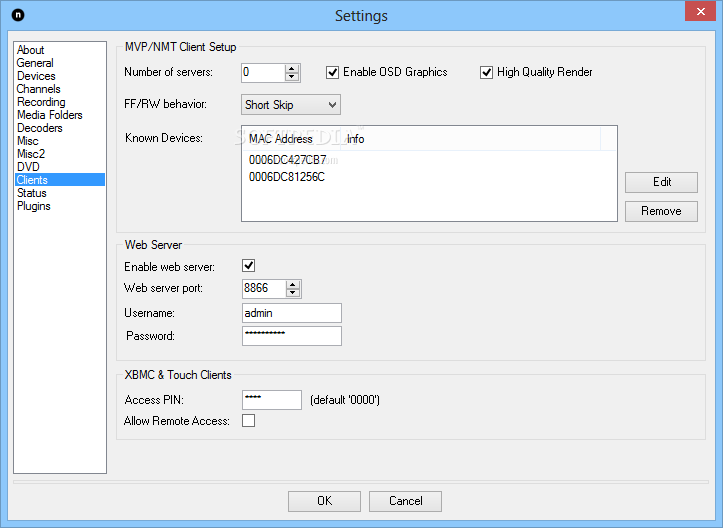This screenshot has height=528, width=723.
Task: Click the app logo icon in title bar
Action: pyautogui.click(x=18, y=15)
